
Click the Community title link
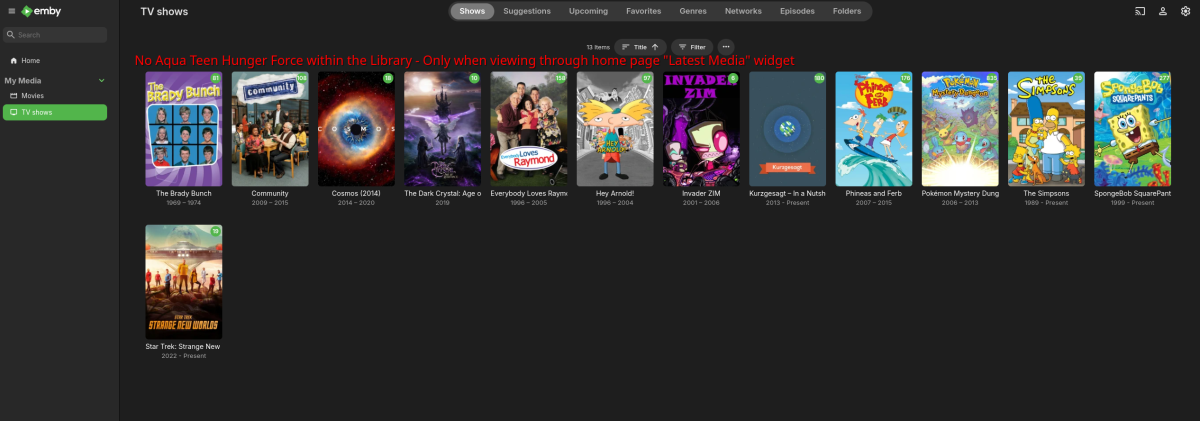click(270, 193)
